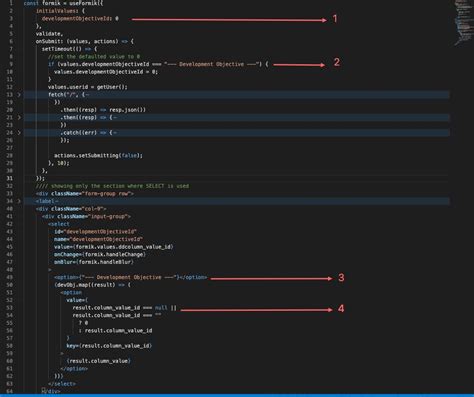474x397 pixels.
Task: Click "values.userid = getUser();" line
Action: tap(87, 87)
